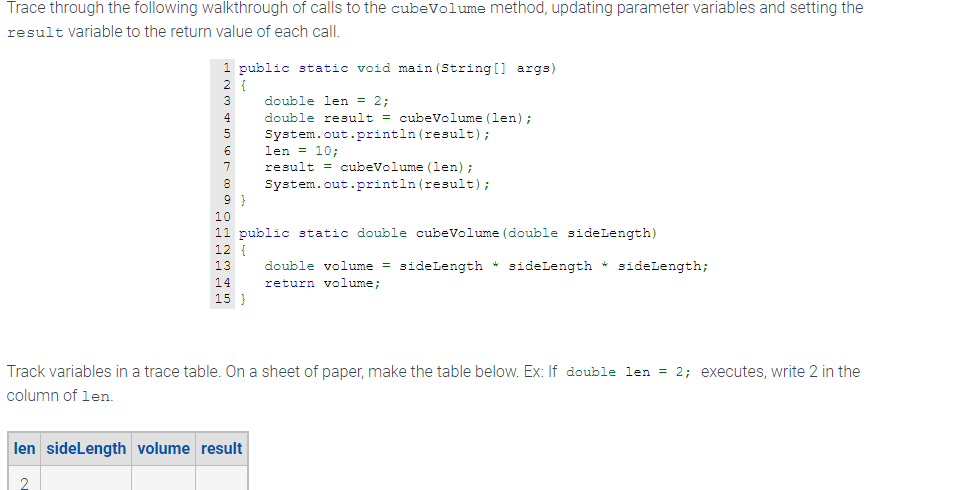Click the 'sideLength' column header
The width and height of the screenshot is (956, 490).
(86, 449)
